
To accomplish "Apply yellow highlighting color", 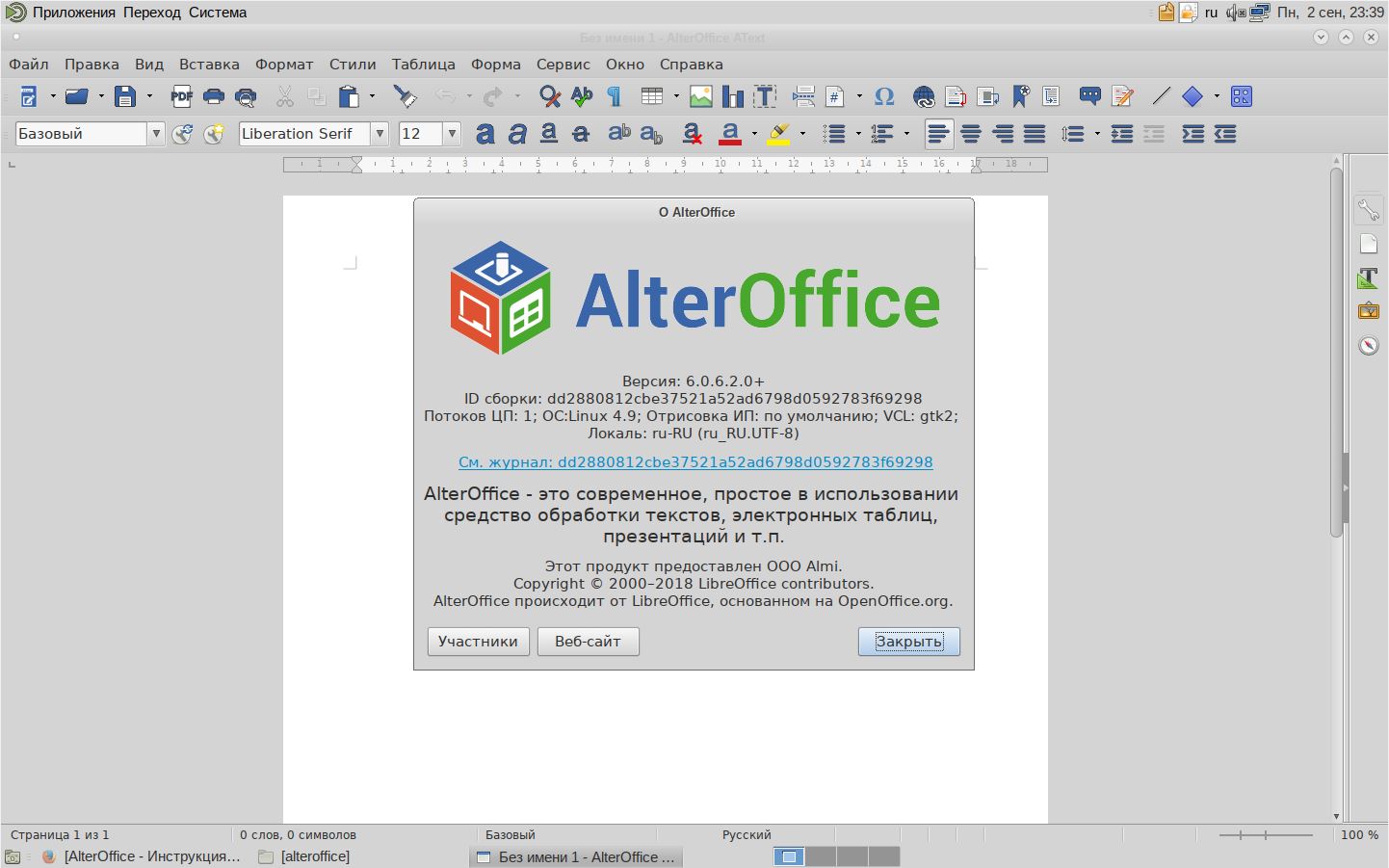I will coord(778,134).
